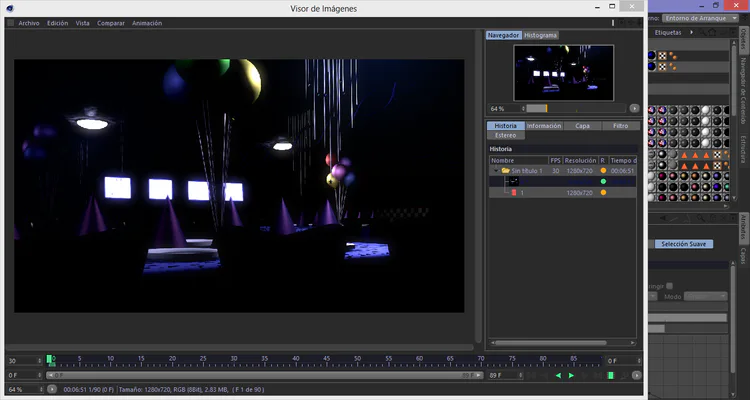Screen dimensions: 750x400
Task: Sort history by Resolución column
Action: 580,160
